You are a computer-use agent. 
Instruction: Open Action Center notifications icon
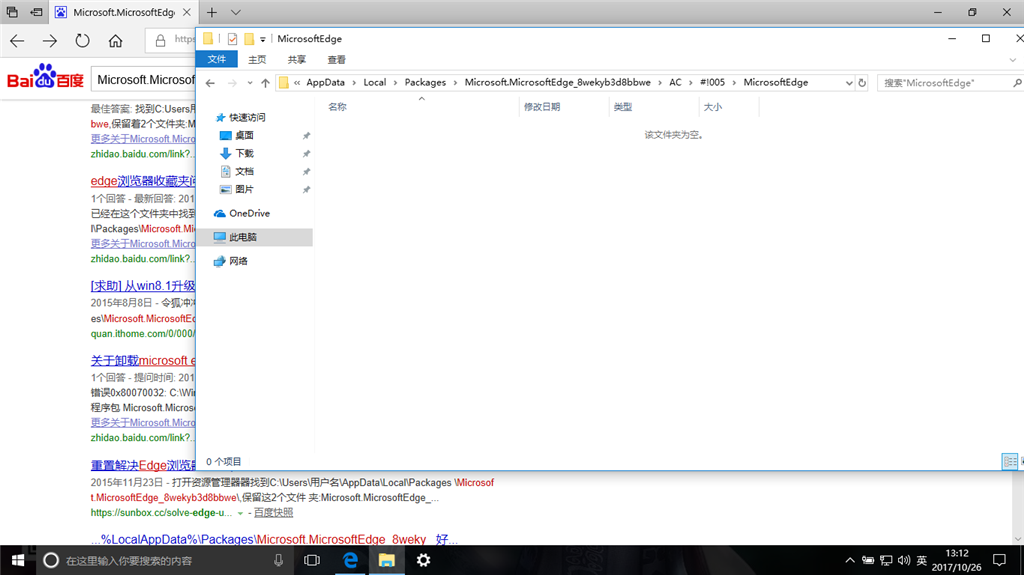pos(999,560)
